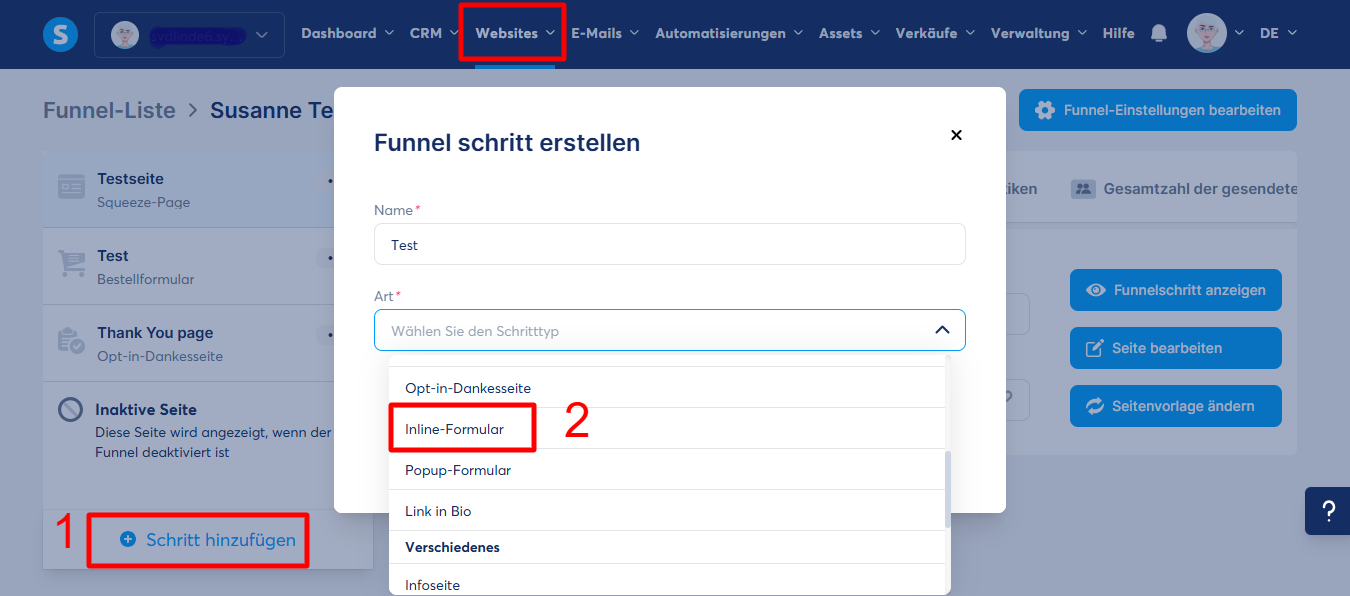Select Infoseite option
The image size is (1350, 596).
(667, 584)
